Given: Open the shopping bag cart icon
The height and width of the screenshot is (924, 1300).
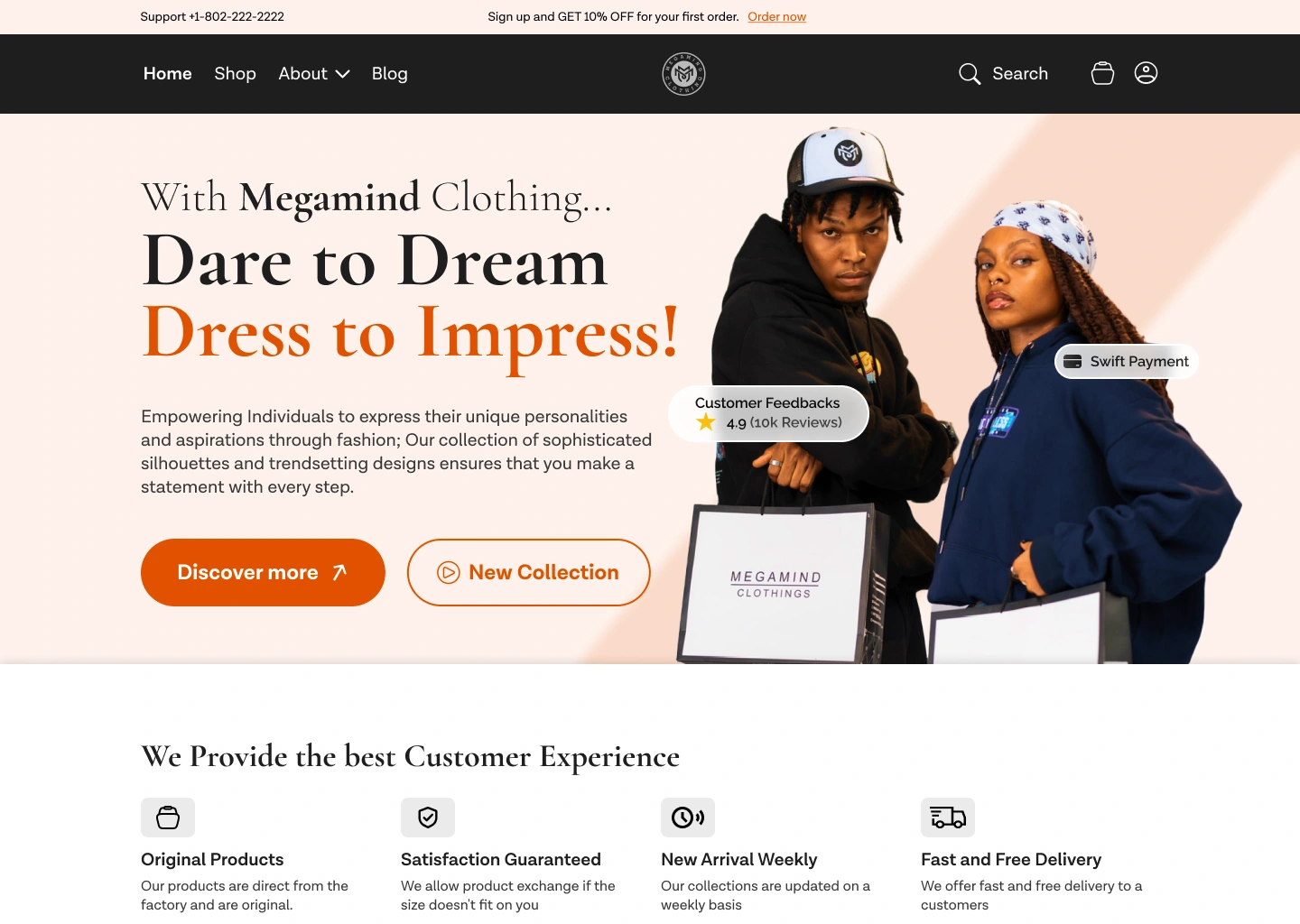Looking at the screenshot, I should pos(1102,73).
